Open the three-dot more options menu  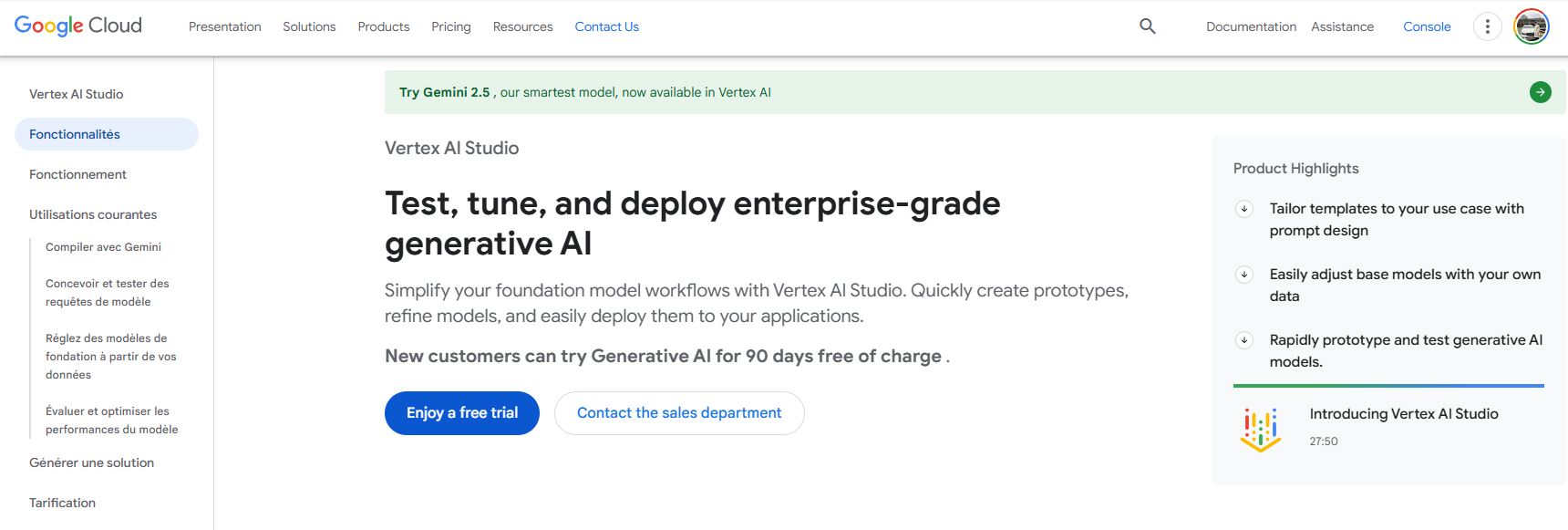1487,26
